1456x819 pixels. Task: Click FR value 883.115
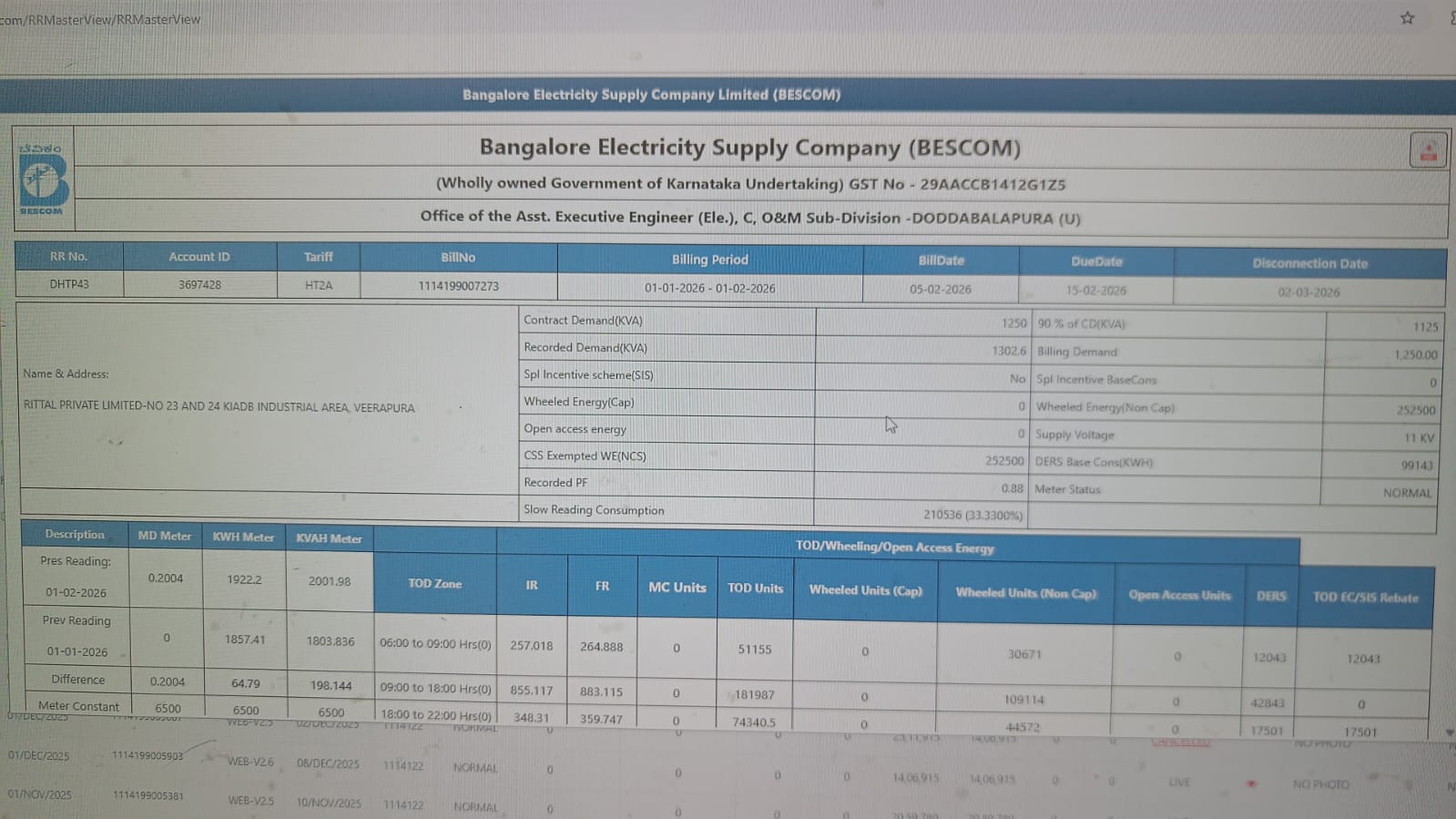(602, 692)
